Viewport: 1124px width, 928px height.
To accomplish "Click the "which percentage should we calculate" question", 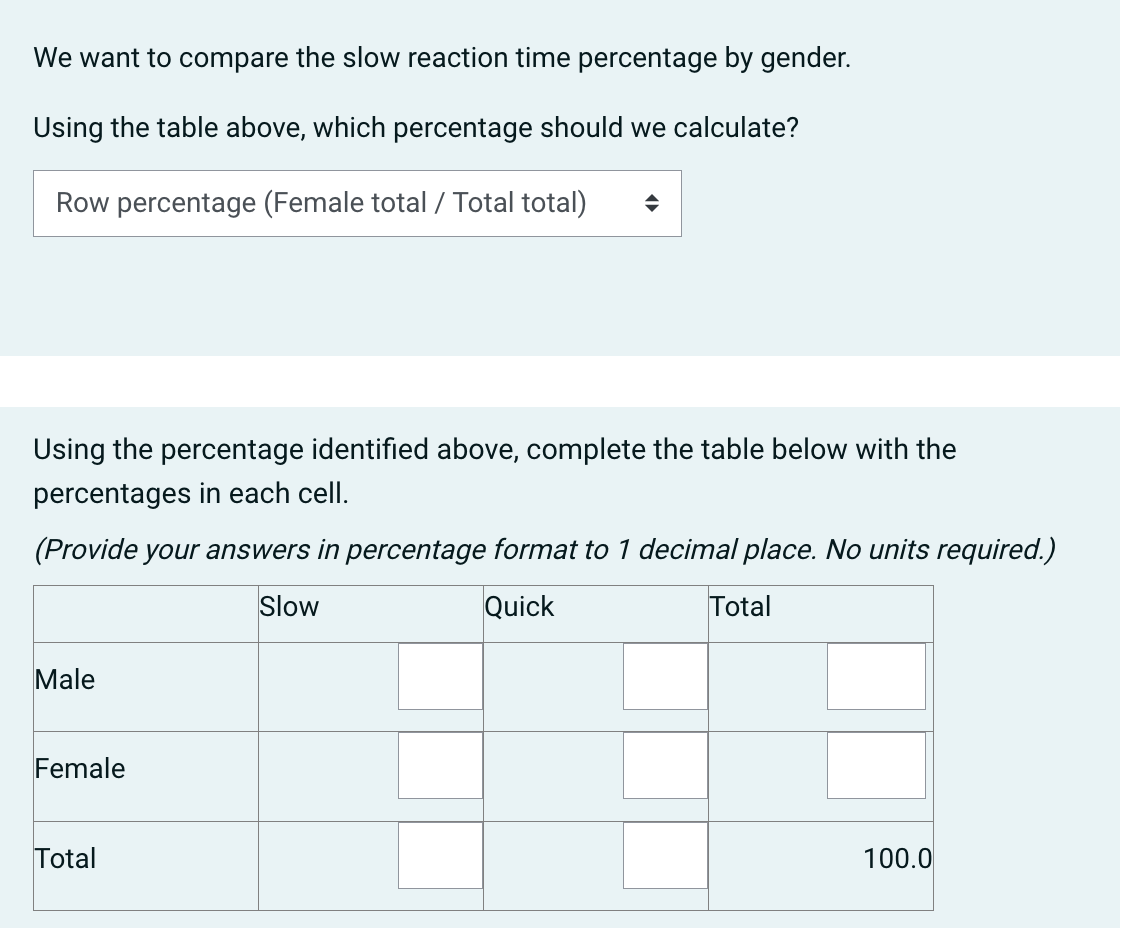I will (x=416, y=129).
